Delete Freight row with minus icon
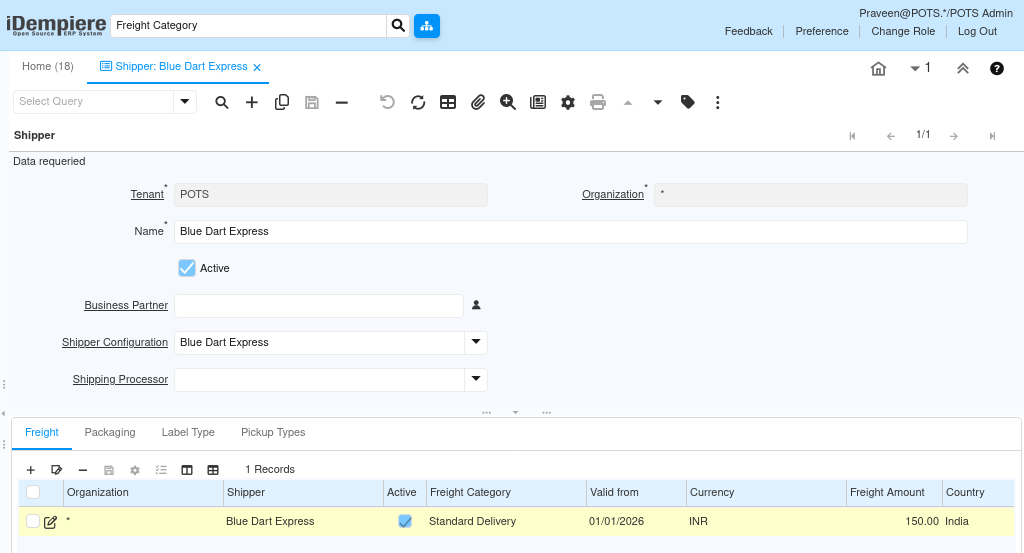Image resolution: width=1024 pixels, height=553 pixels. point(82,470)
